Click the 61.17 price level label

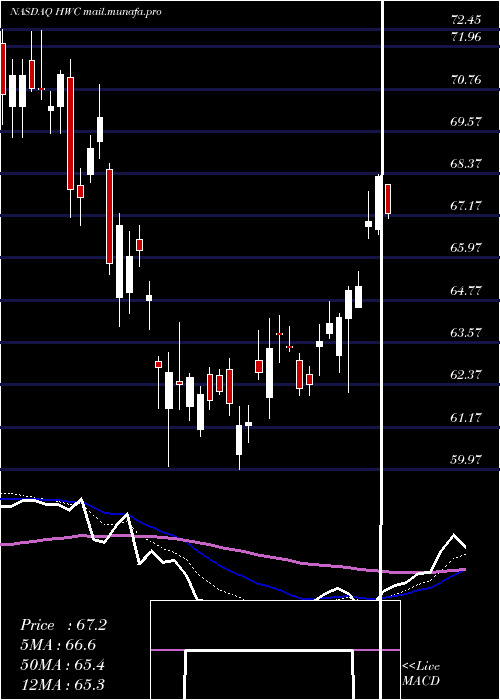point(466,418)
